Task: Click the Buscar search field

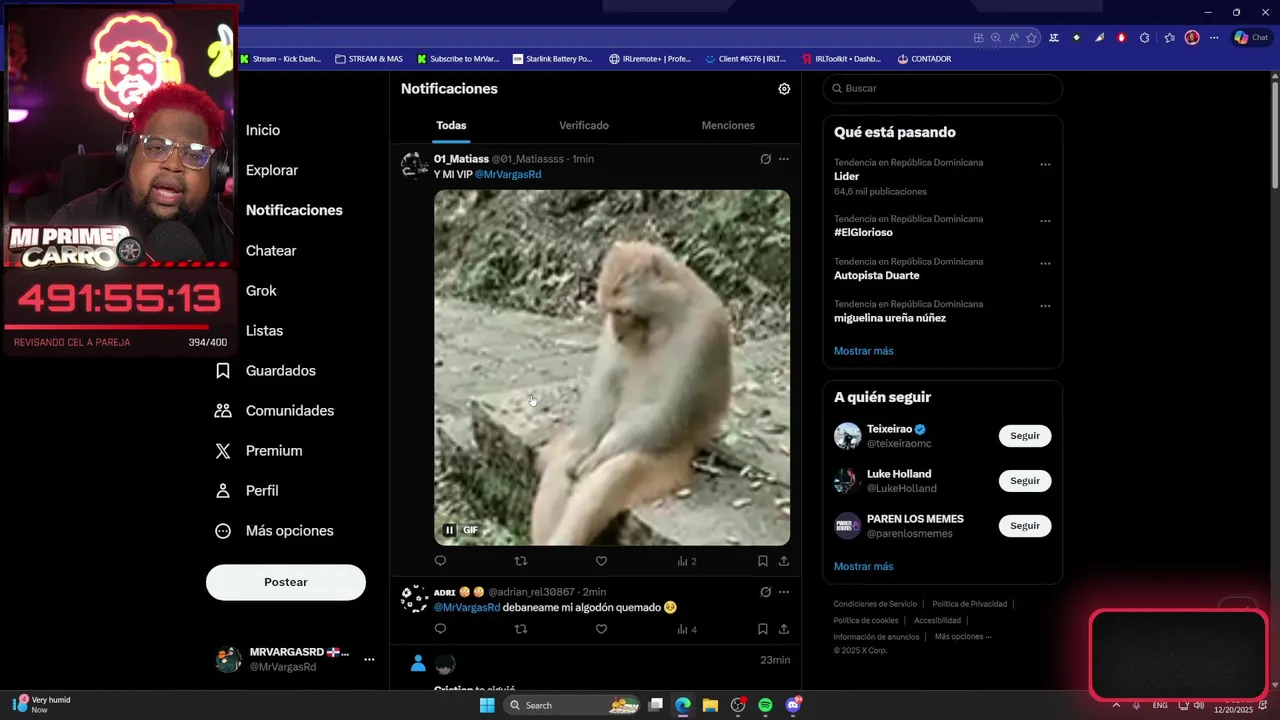Action: [942, 88]
